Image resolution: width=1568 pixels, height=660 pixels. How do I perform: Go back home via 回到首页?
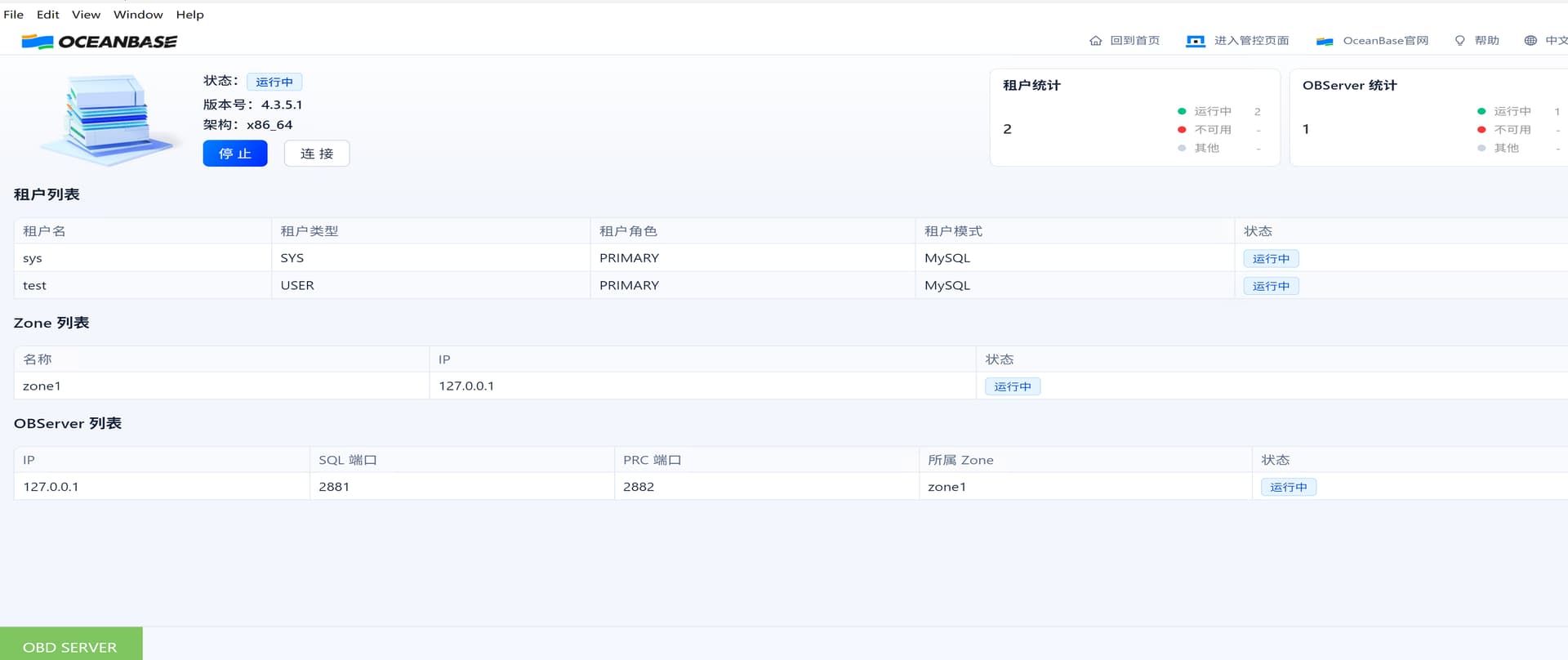click(1135, 41)
